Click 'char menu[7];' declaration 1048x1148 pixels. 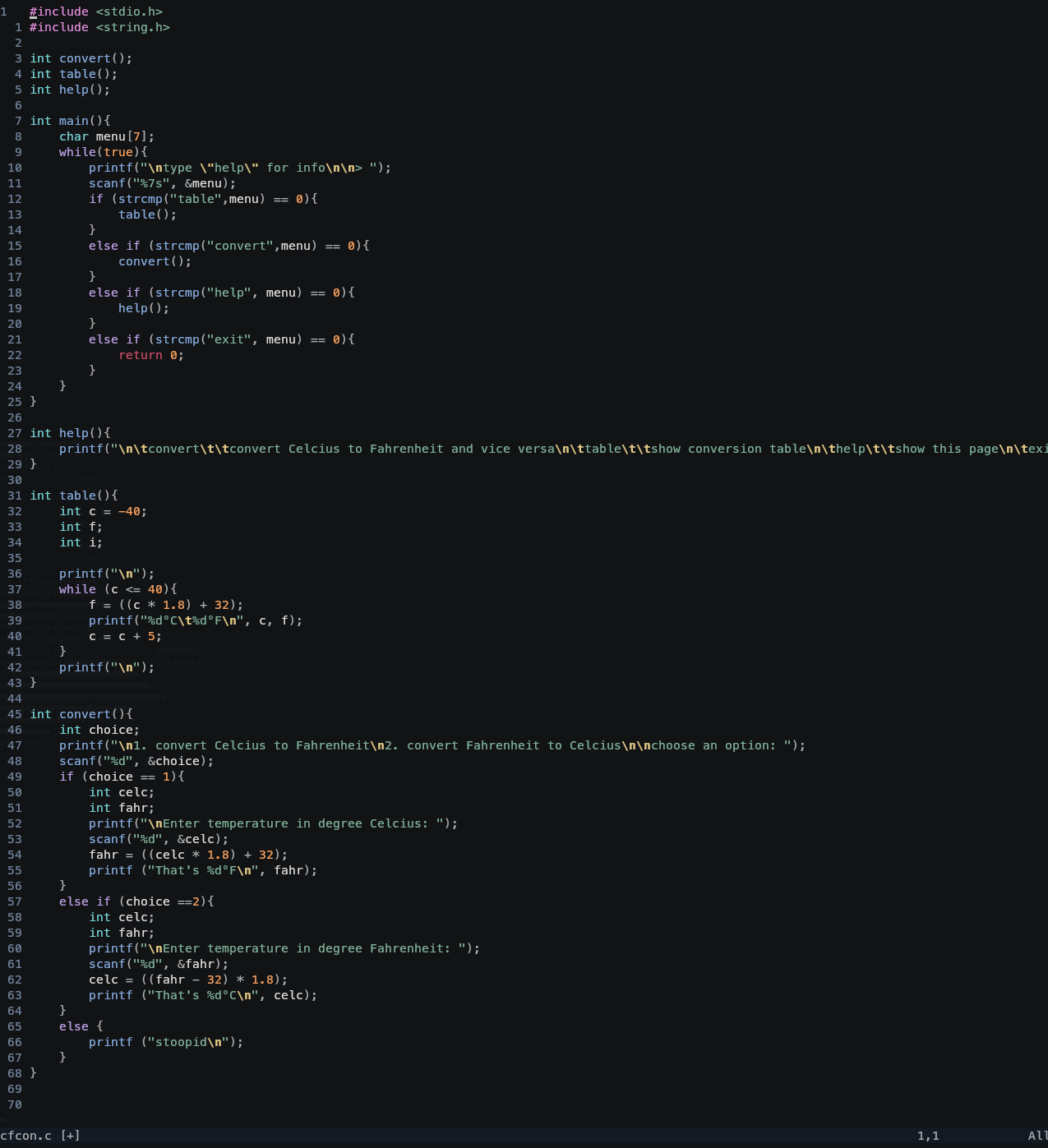[x=107, y=136]
